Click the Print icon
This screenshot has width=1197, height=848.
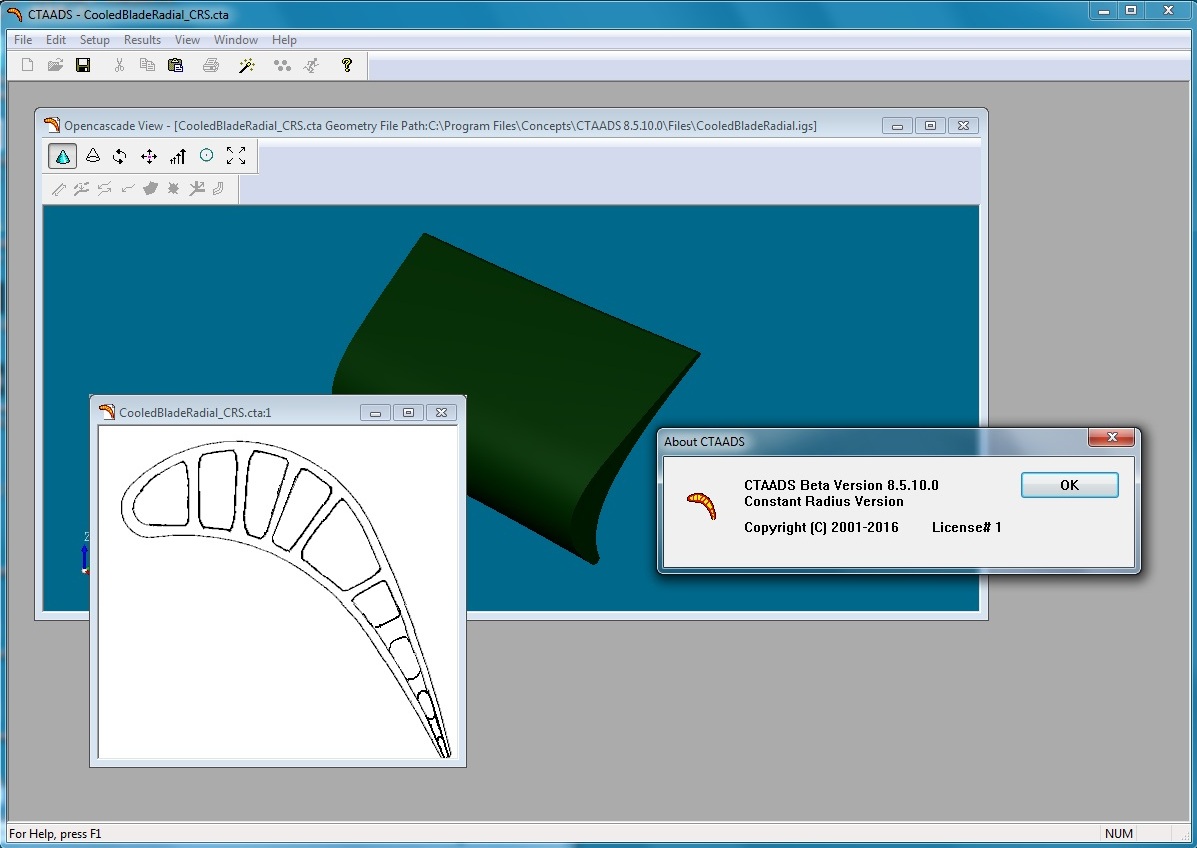click(x=211, y=66)
